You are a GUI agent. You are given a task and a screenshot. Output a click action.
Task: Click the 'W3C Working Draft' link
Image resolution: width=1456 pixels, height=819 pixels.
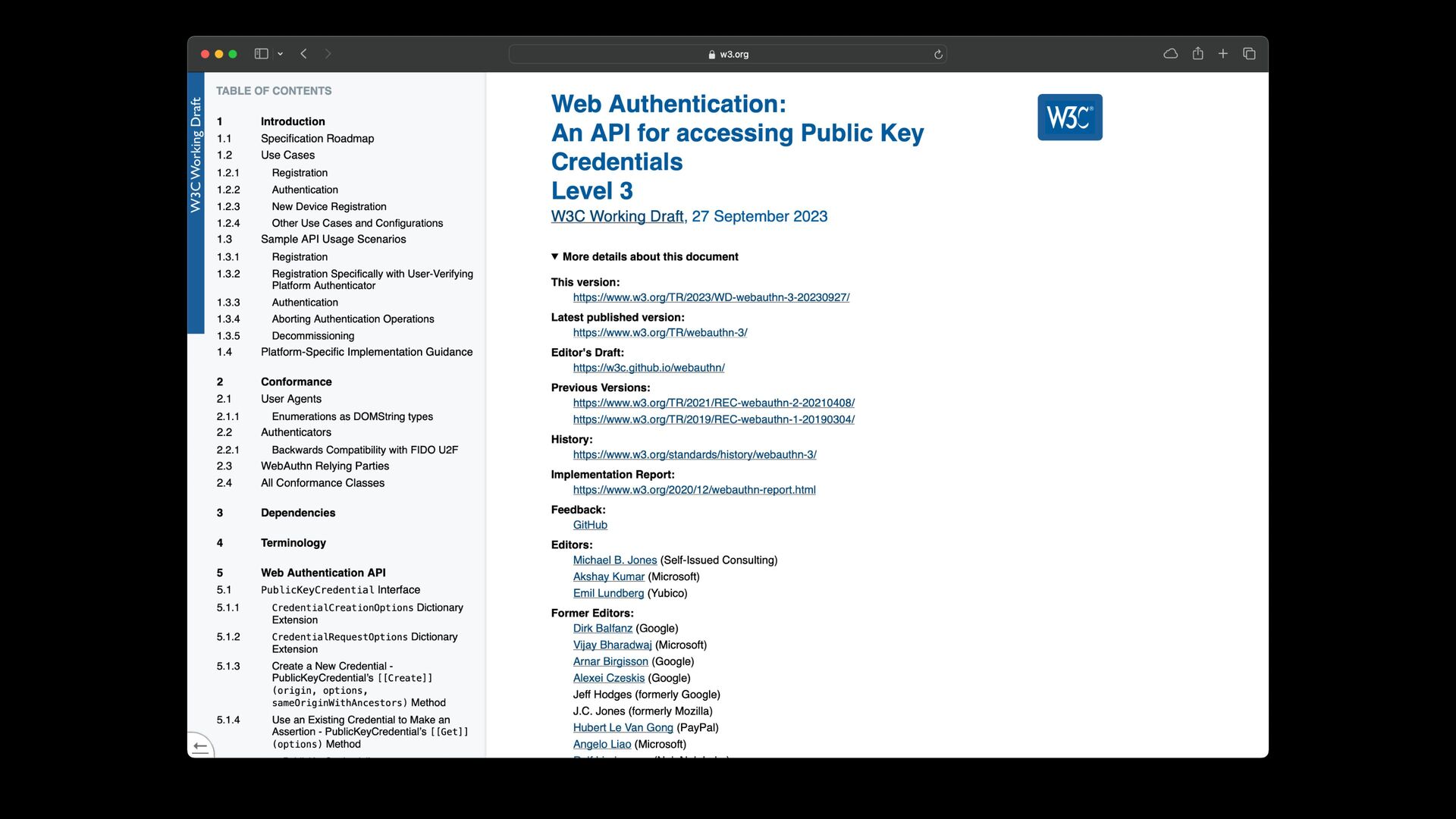tap(617, 217)
